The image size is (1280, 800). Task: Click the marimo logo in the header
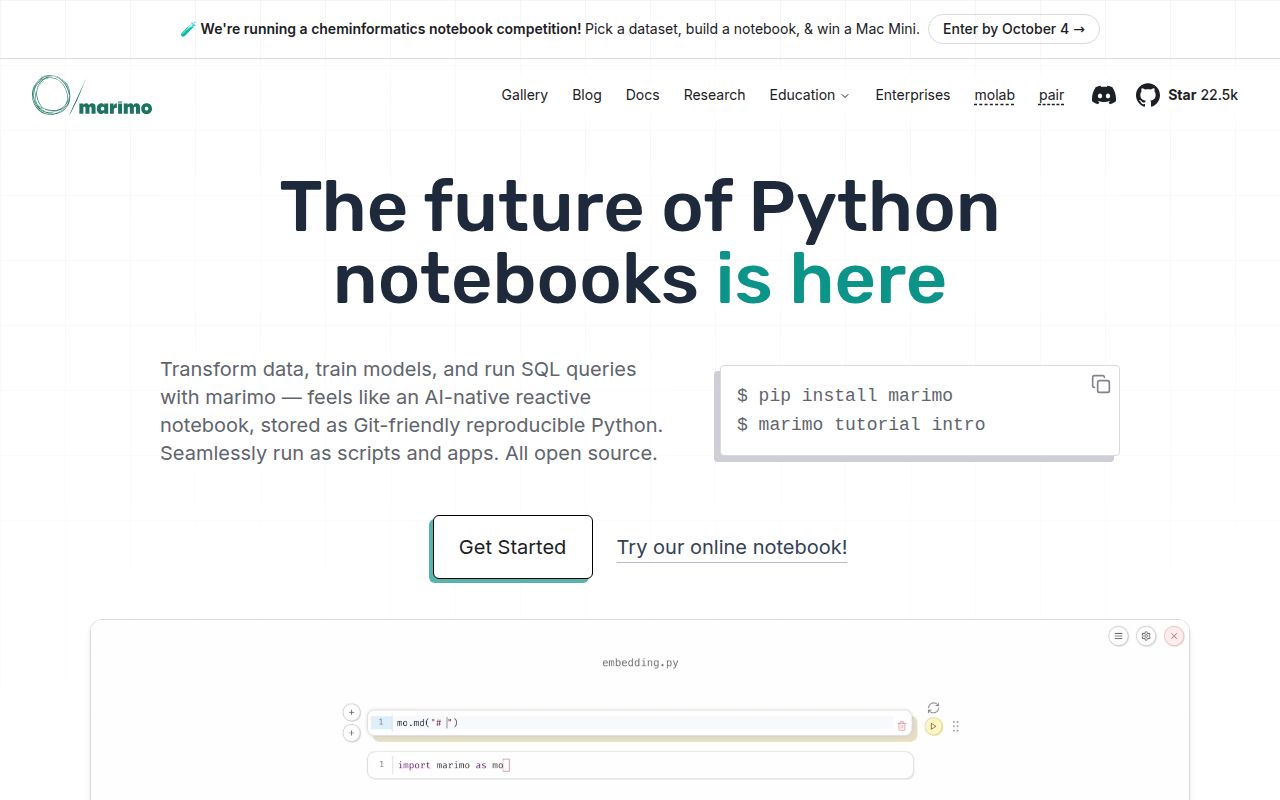(92, 95)
